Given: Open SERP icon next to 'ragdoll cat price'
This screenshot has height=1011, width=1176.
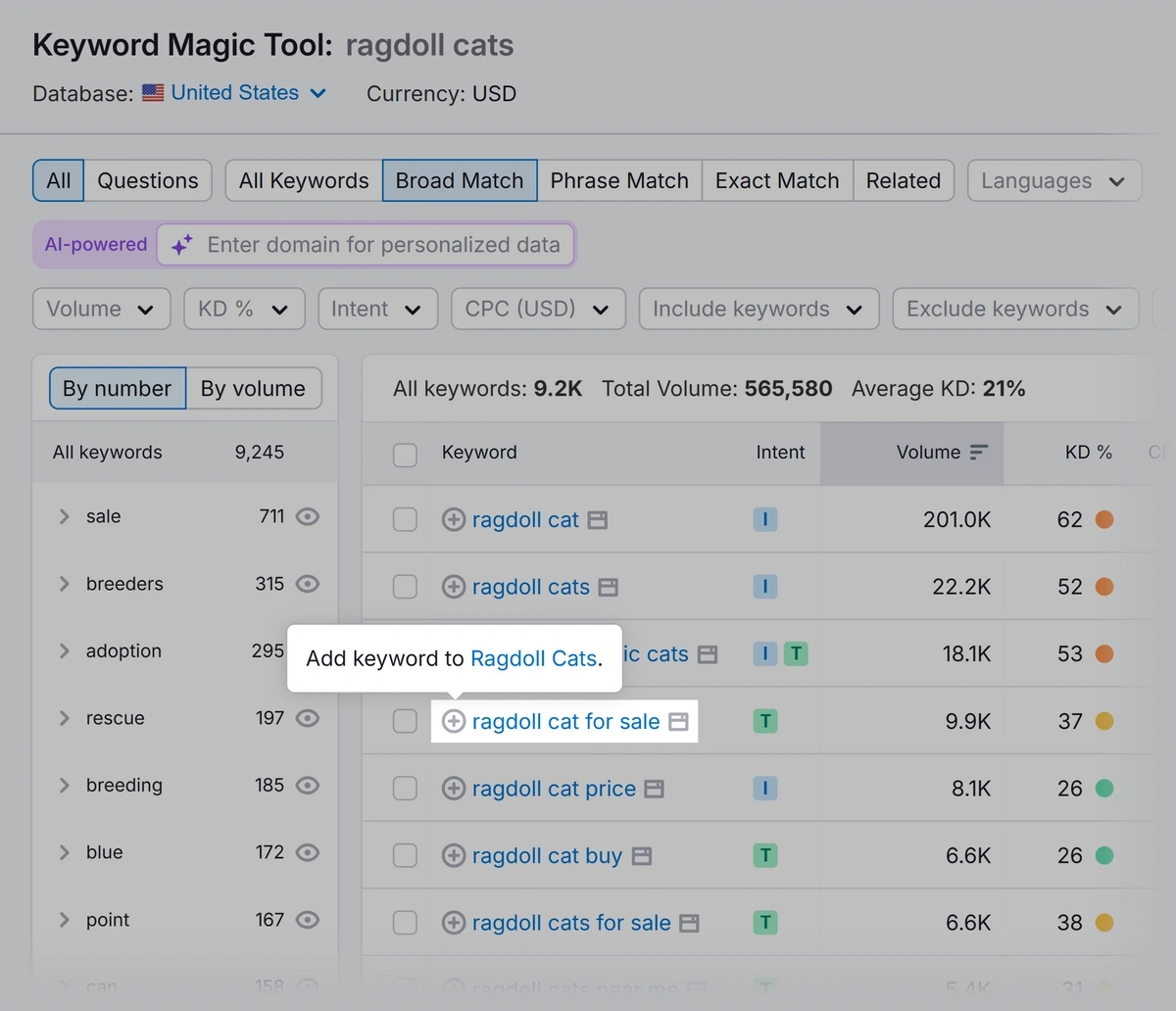Looking at the screenshot, I should click(x=655, y=789).
